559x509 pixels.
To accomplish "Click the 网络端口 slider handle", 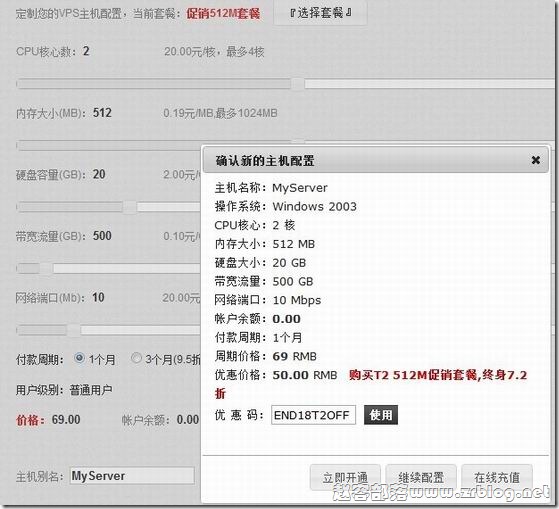I will (x=73, y=330).
